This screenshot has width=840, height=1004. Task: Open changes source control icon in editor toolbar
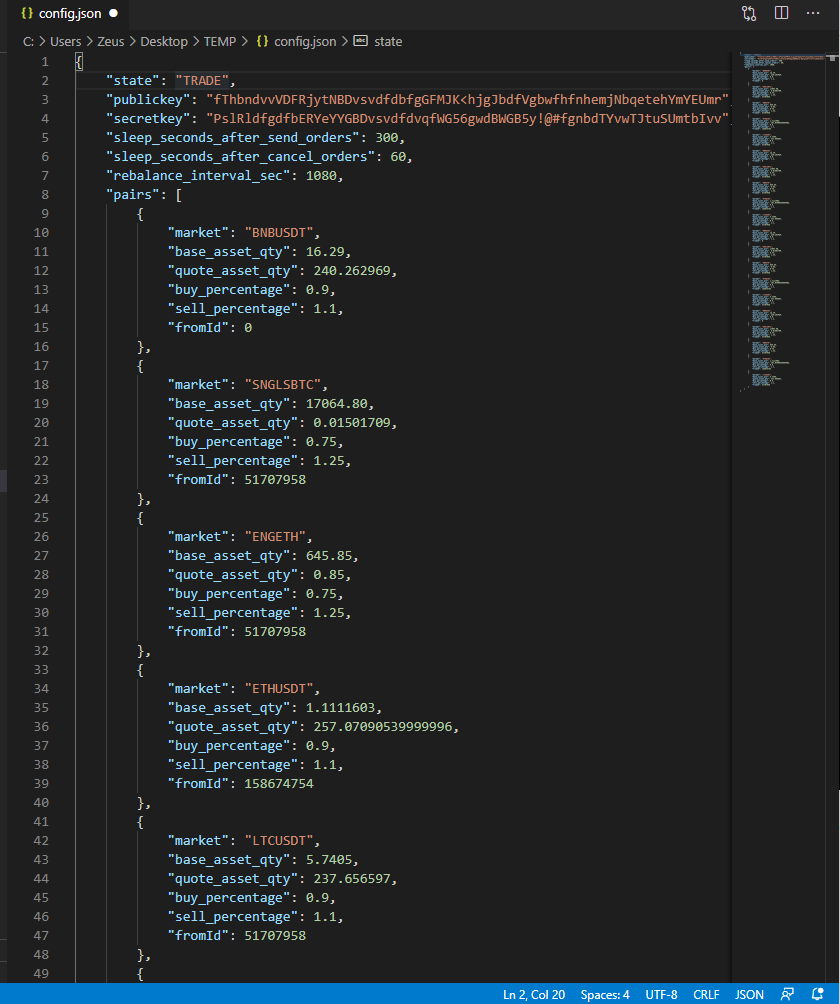(x=749, y=14)
